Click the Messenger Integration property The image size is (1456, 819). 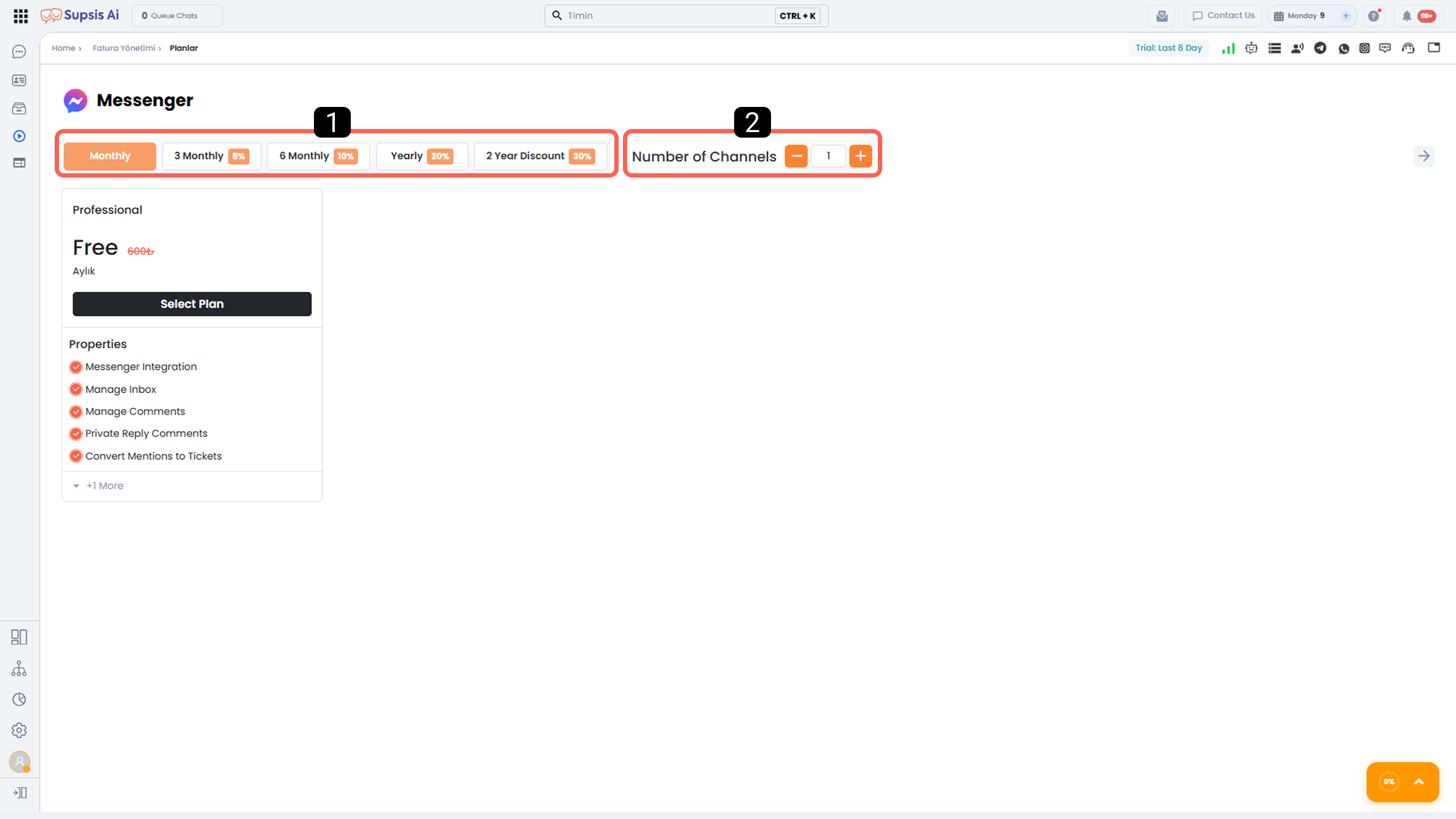141,367
